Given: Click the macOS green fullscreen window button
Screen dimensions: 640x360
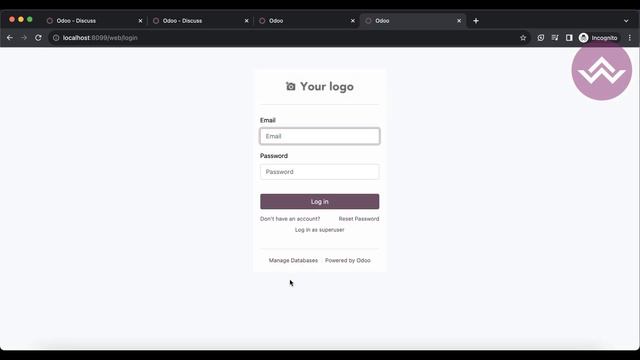Looking at the screenshot, I should 30,19.
